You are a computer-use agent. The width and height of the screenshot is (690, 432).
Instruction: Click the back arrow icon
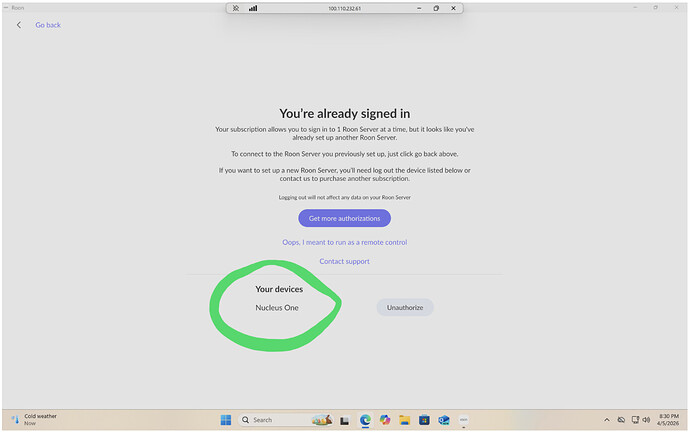point(19,25)
